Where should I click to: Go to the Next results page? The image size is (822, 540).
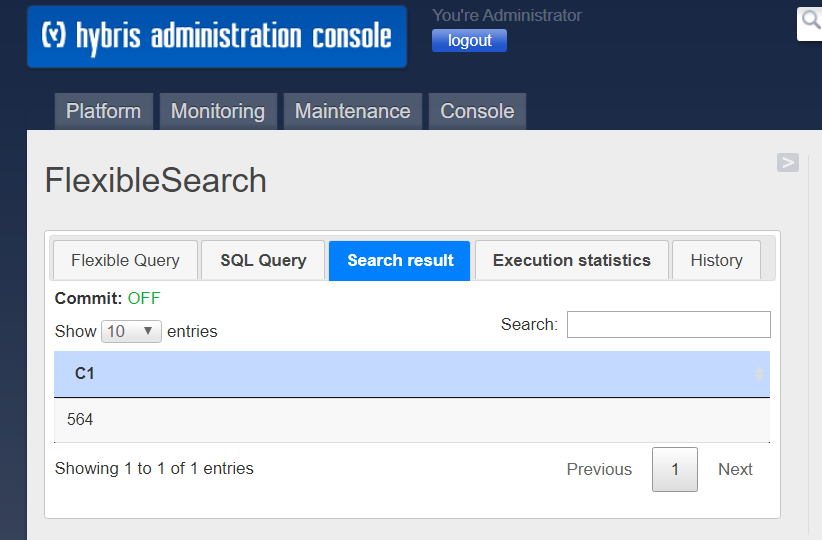pos(735,469)
